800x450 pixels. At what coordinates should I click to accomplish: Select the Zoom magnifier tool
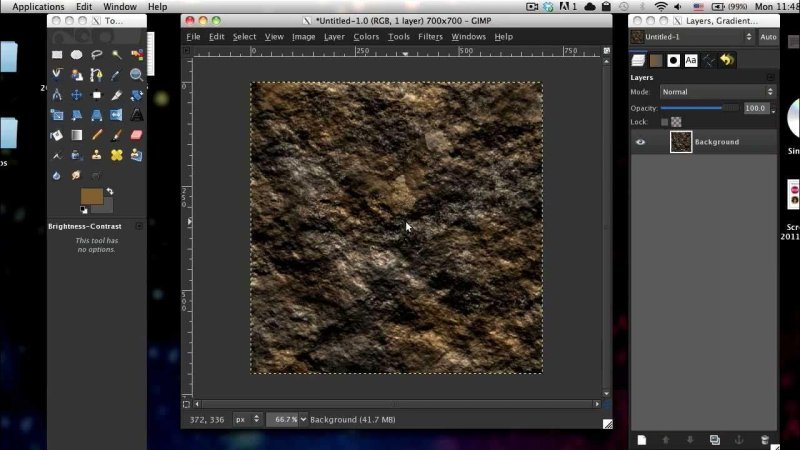(136, 74)
